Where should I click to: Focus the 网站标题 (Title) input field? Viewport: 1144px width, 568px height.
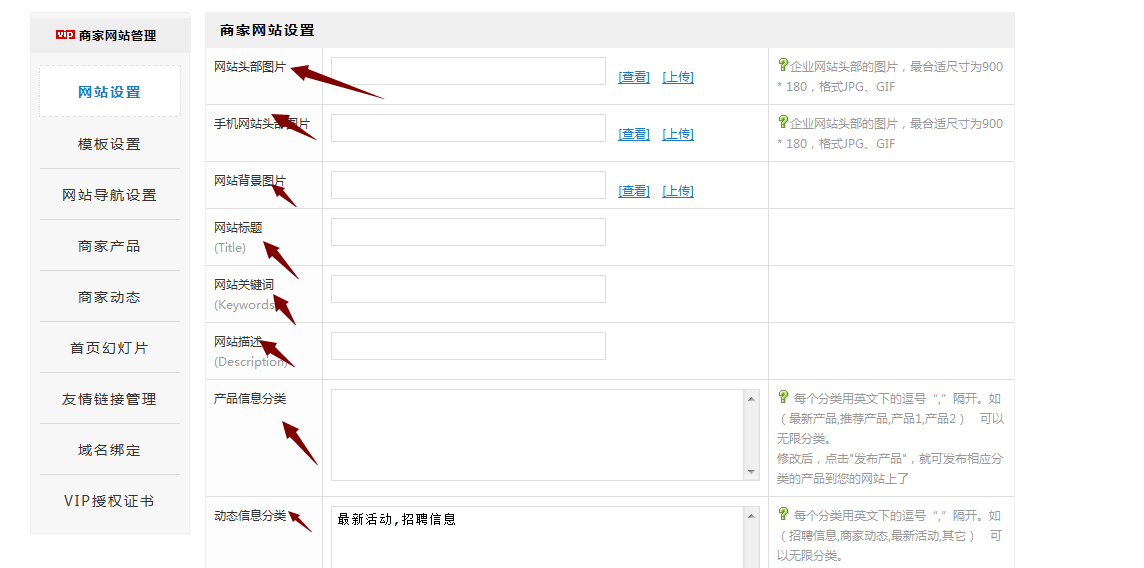tap(468, 232)
